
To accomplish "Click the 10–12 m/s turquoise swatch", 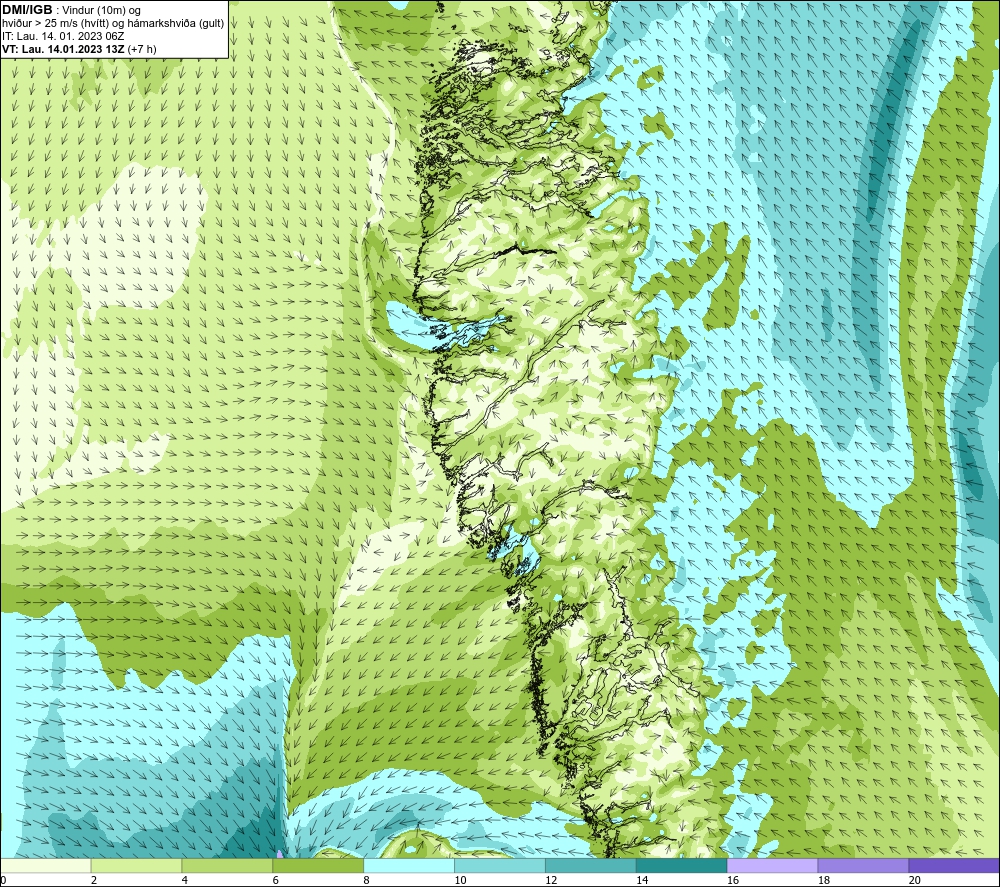I will pos(499,865).
